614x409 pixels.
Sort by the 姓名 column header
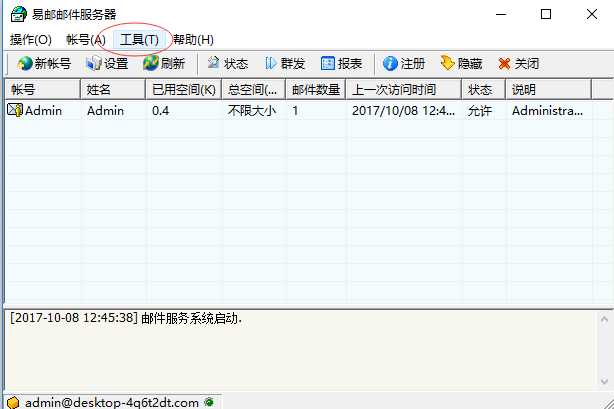point(113,90)
